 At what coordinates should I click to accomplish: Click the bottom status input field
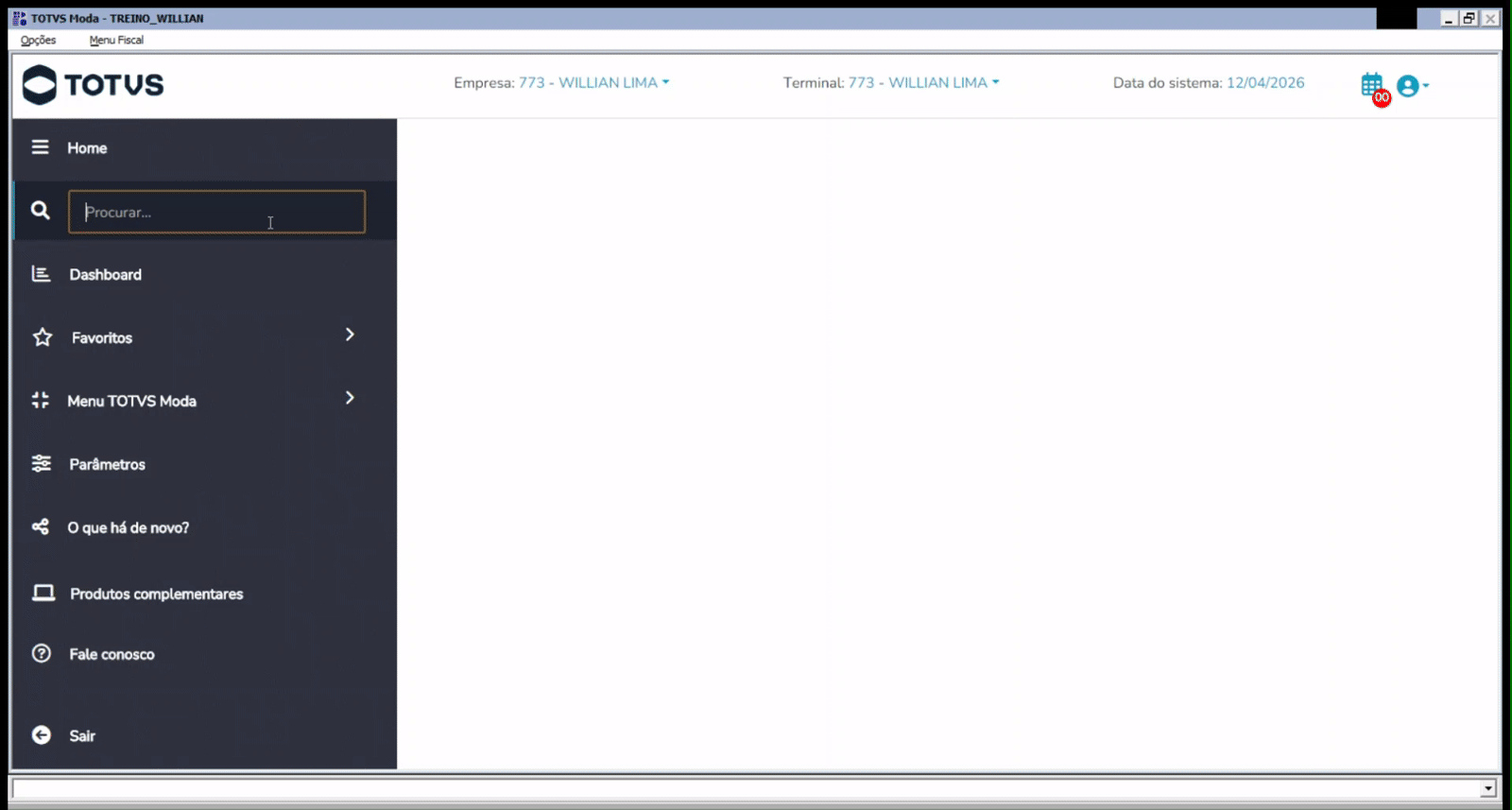click(747, 788)
